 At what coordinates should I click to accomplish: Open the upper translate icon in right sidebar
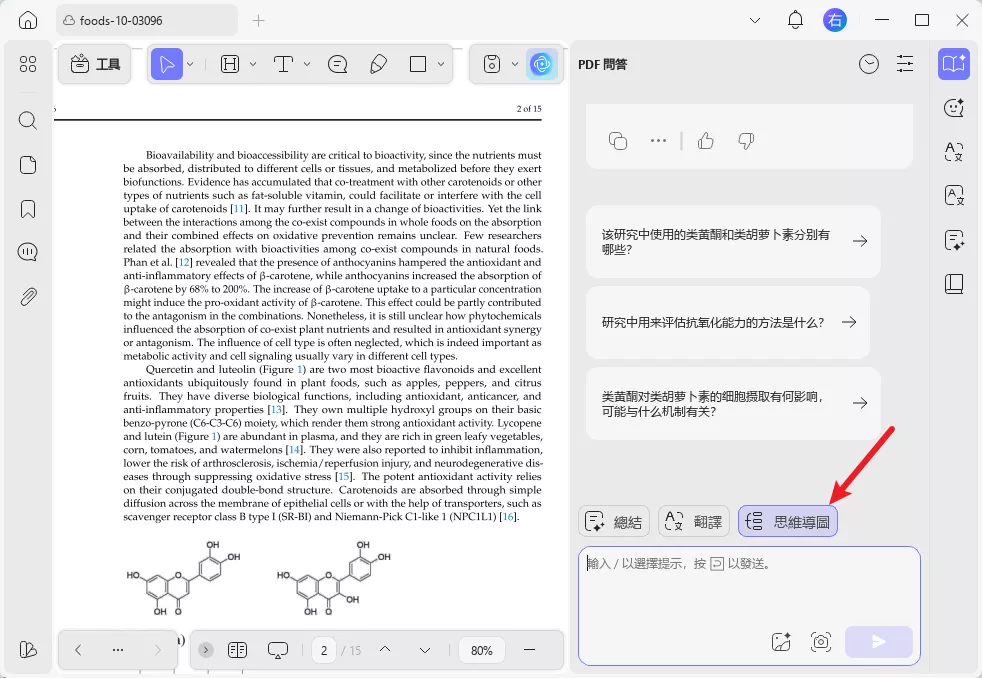953,152
